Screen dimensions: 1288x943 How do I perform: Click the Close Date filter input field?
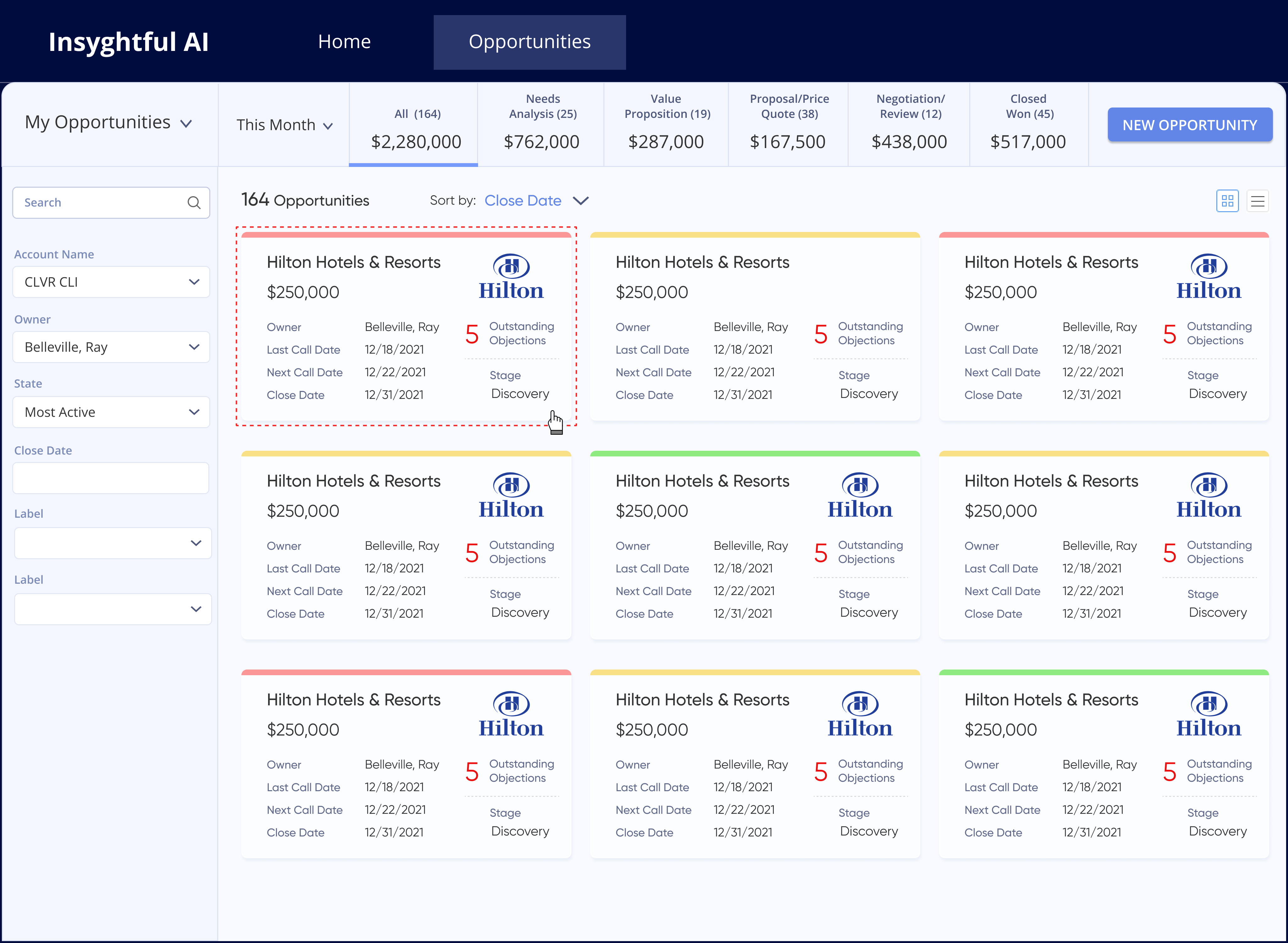[x=111, y=478]
